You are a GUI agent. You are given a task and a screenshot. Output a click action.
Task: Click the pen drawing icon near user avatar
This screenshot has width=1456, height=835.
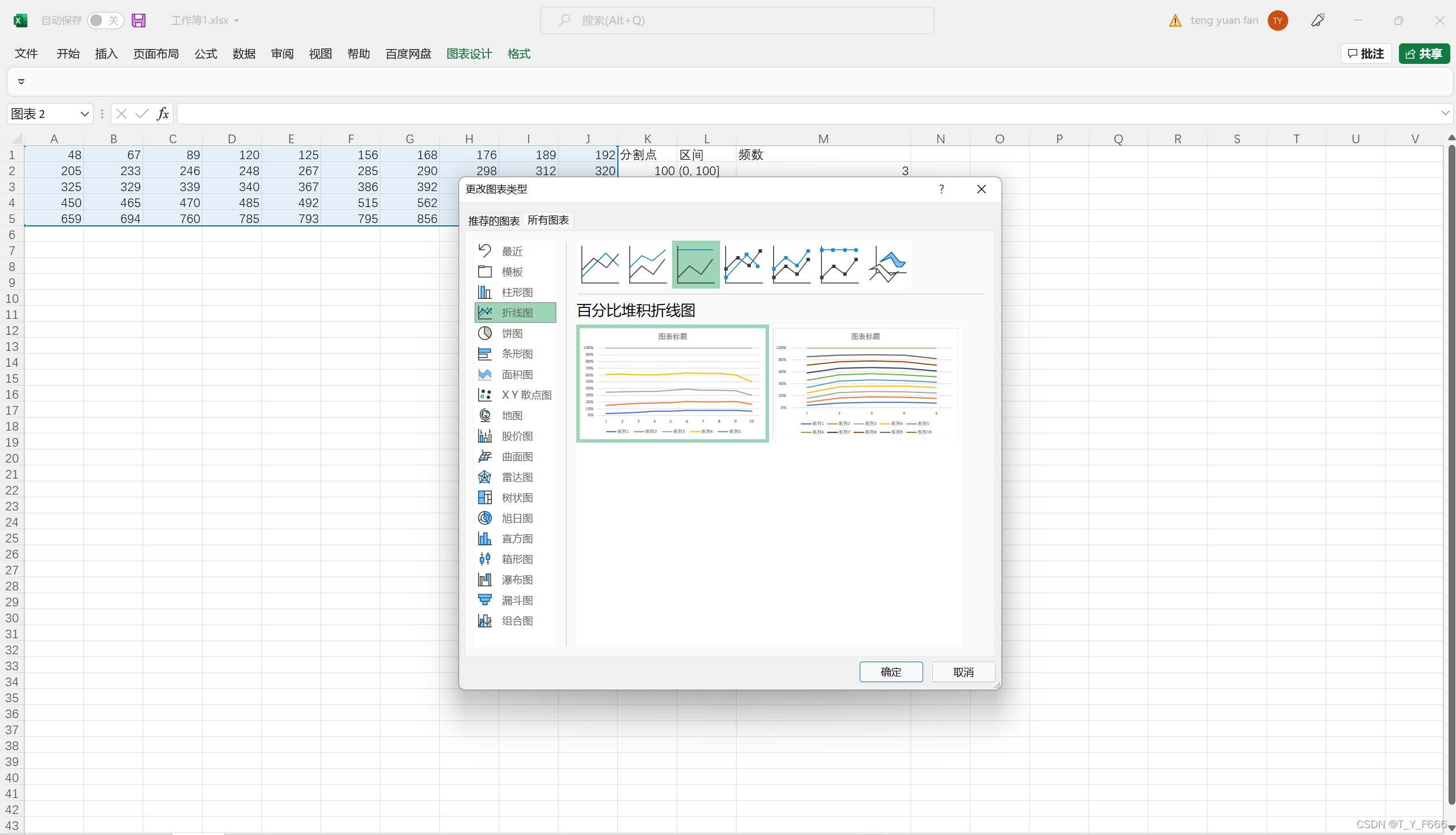(1318, 21)
